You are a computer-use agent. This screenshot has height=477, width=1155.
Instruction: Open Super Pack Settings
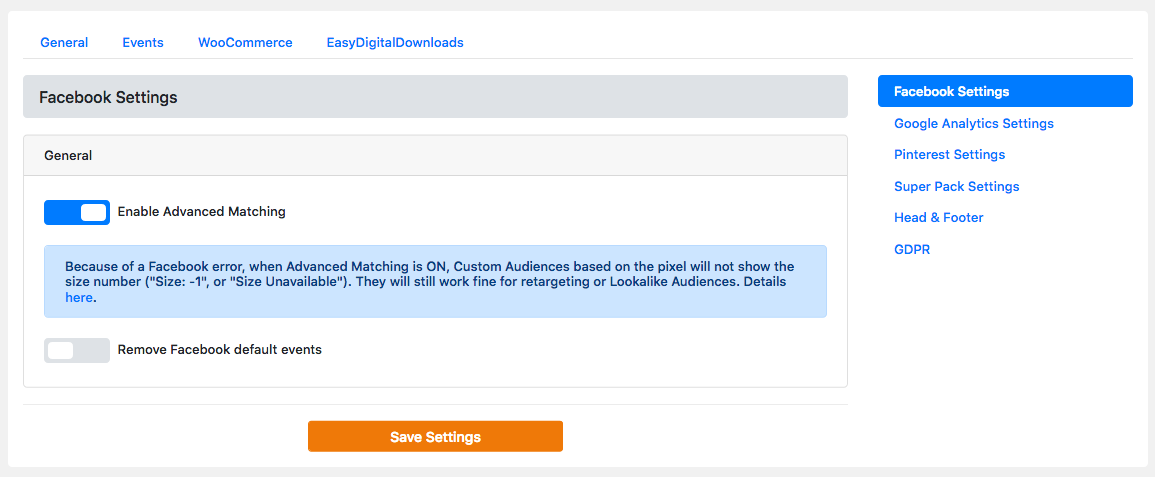click(x=956, y=187)
